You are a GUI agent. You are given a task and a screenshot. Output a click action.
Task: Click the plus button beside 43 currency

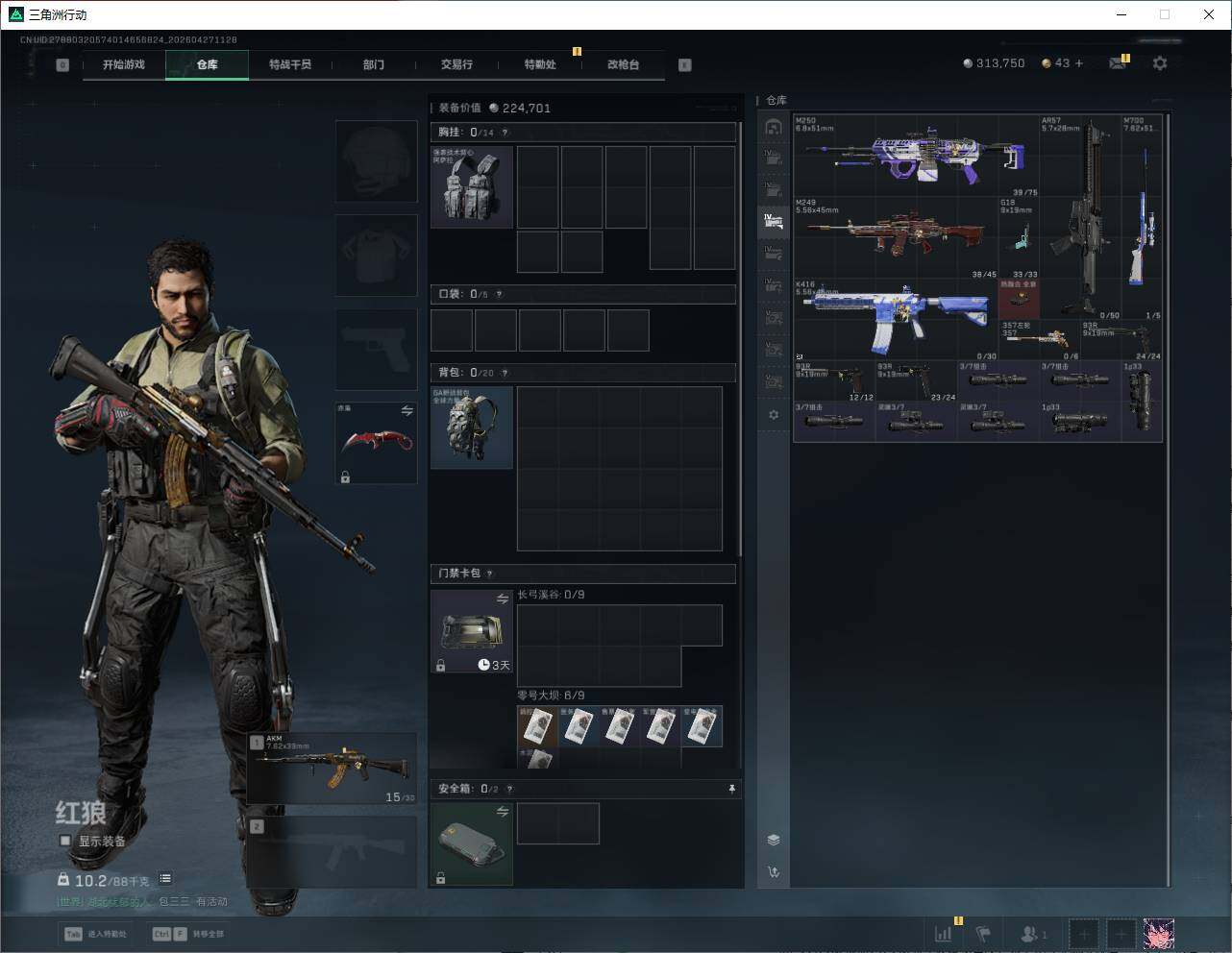(x=1079, y=63)
